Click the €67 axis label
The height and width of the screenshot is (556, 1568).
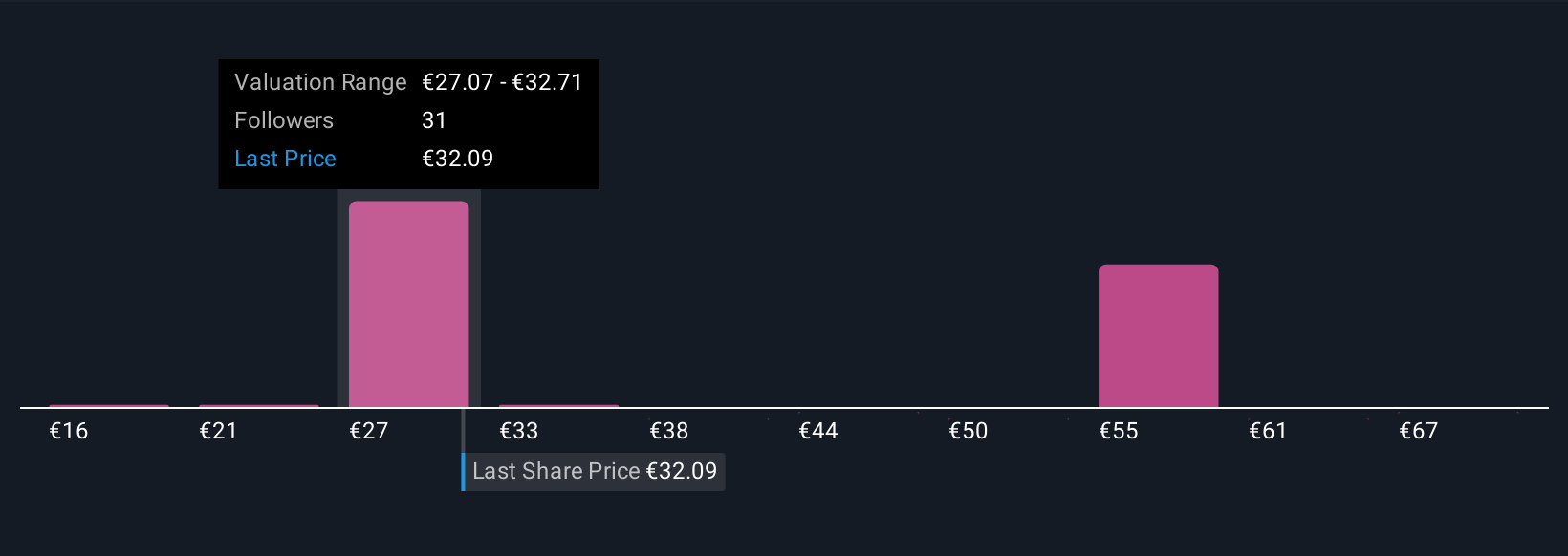[x=1419, y=431]
